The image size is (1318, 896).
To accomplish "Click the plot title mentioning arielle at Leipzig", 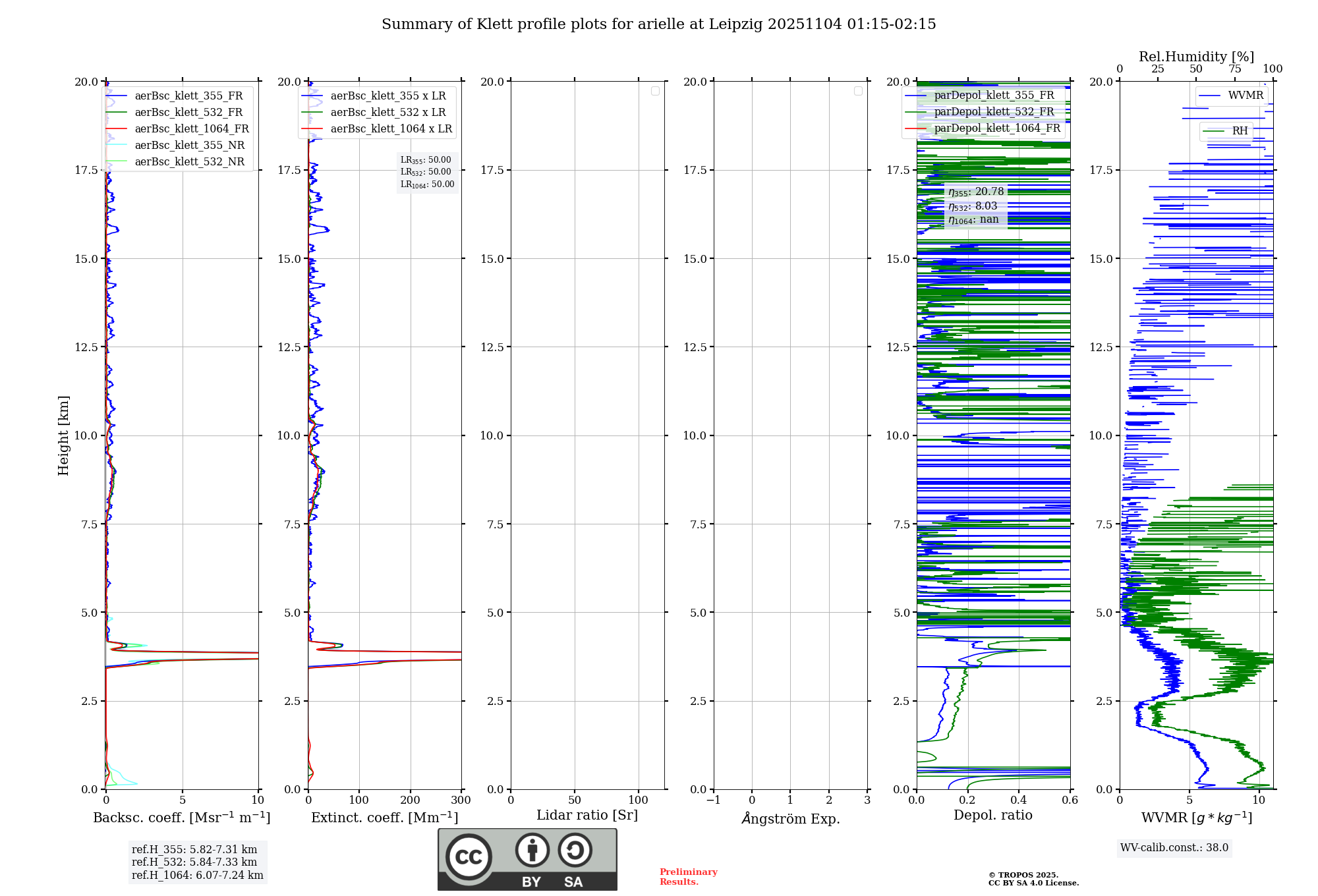I will [658, 24].
